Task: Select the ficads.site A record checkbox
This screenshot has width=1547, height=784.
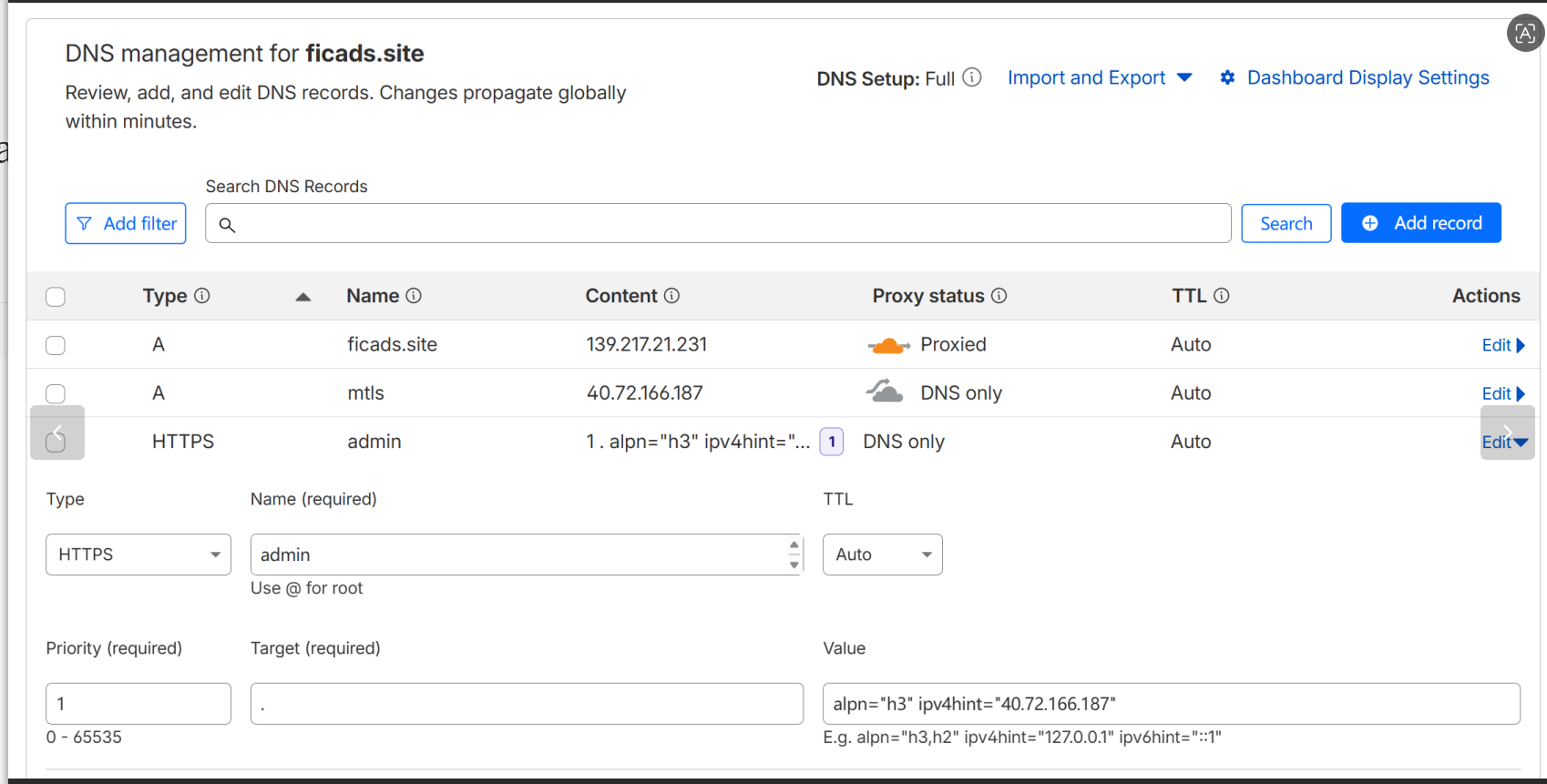Action: tap(56, 345)
